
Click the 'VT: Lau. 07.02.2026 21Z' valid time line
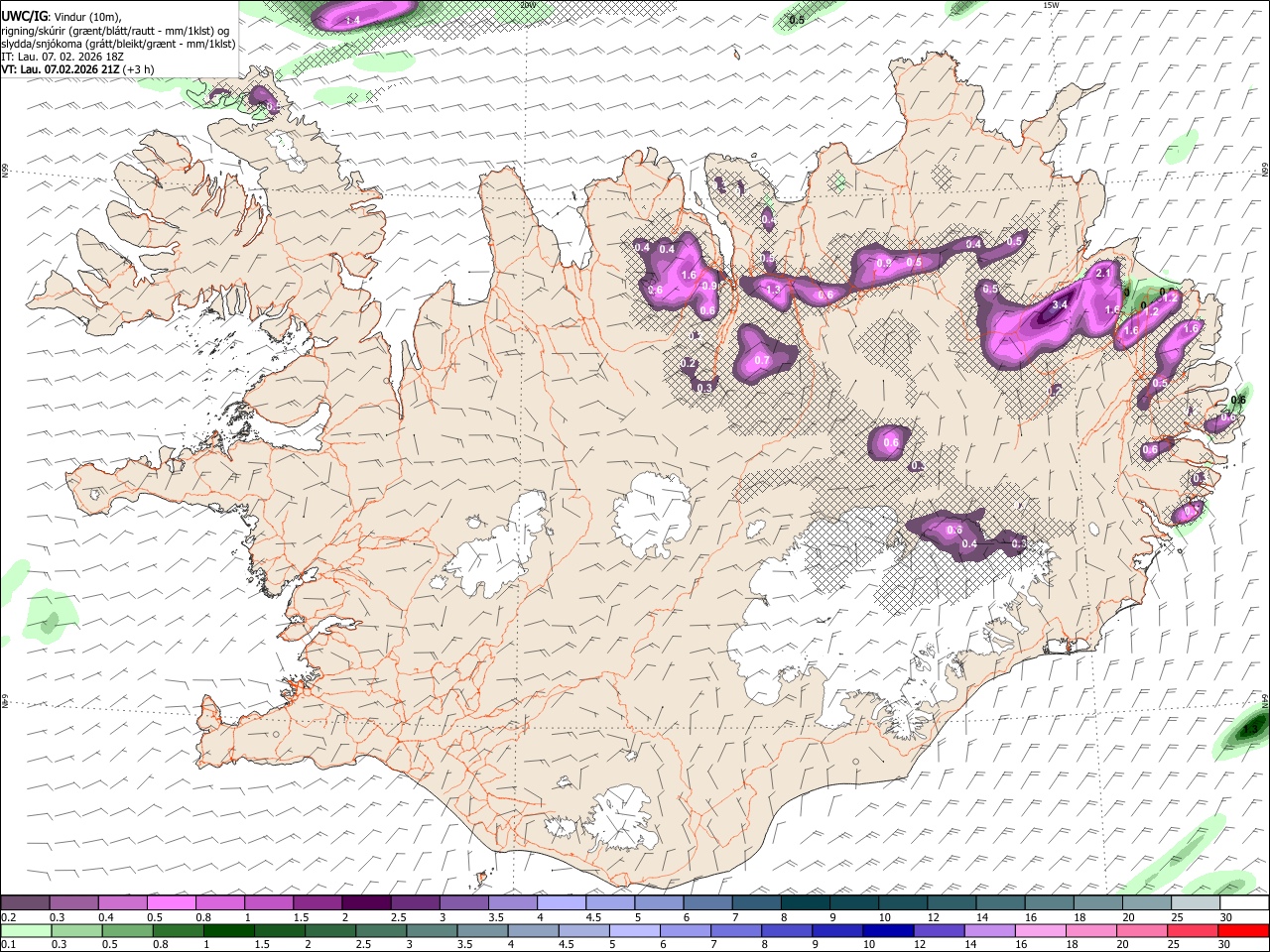(x=77, y=69)
